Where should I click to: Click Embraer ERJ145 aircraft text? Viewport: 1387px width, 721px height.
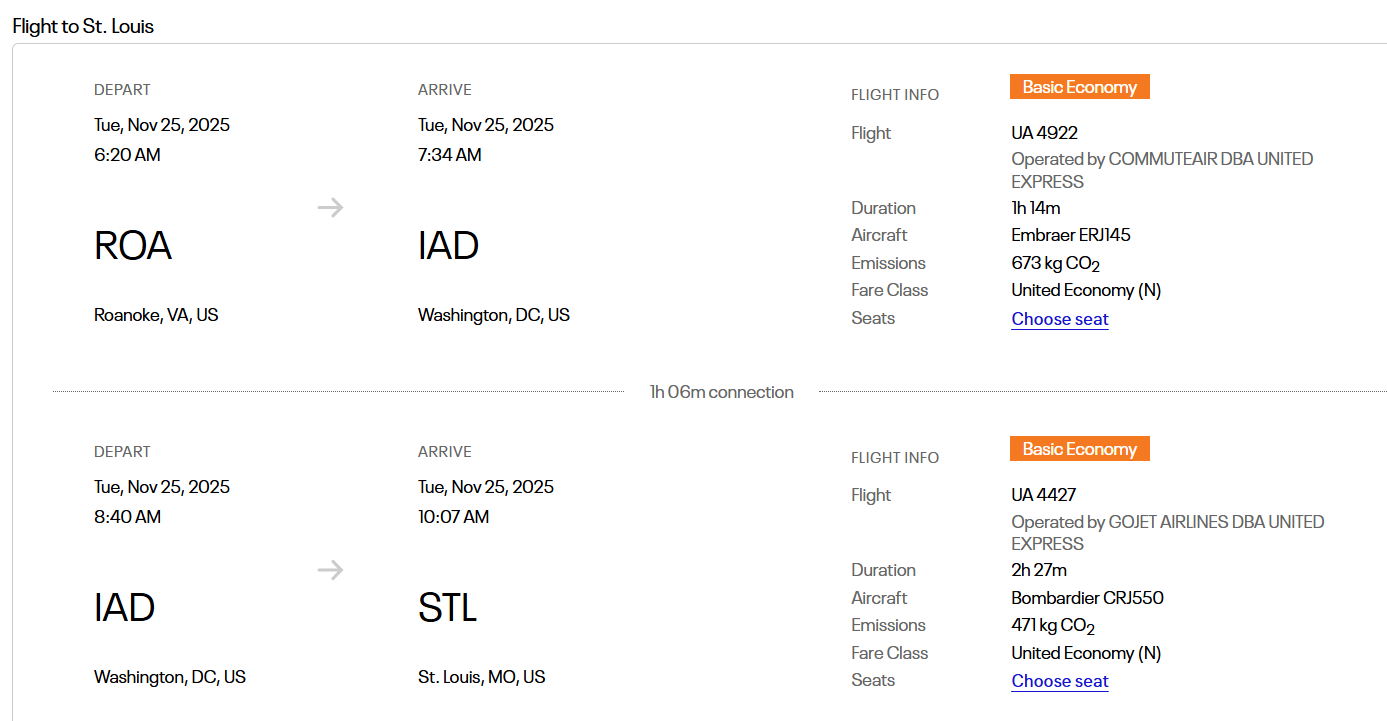1070,235
